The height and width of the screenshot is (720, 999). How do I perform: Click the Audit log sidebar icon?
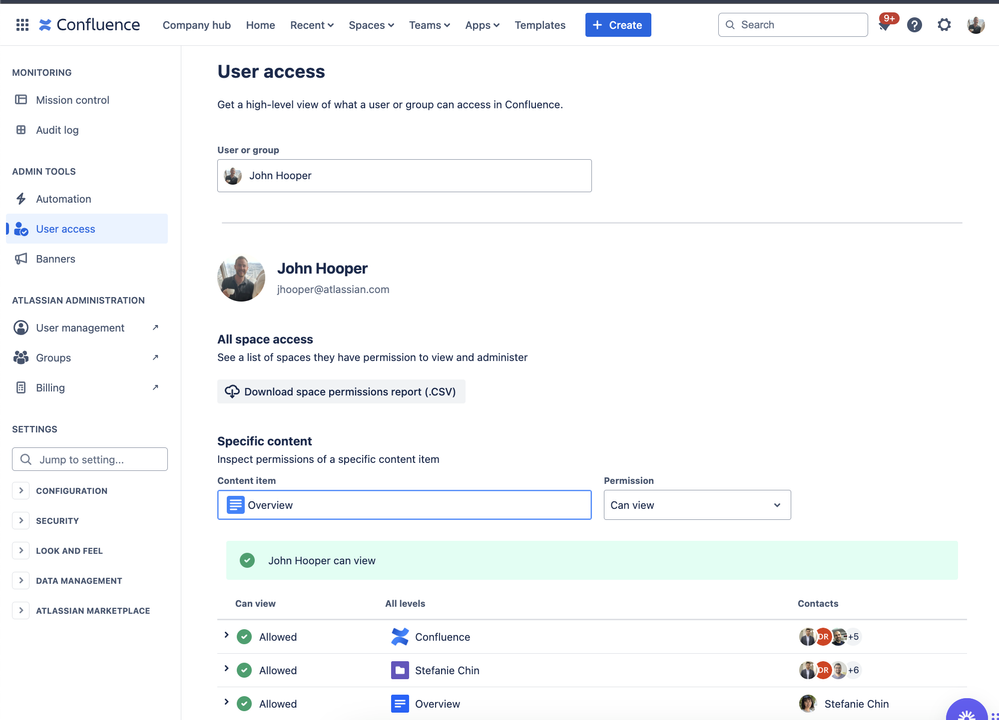(21, 129)
